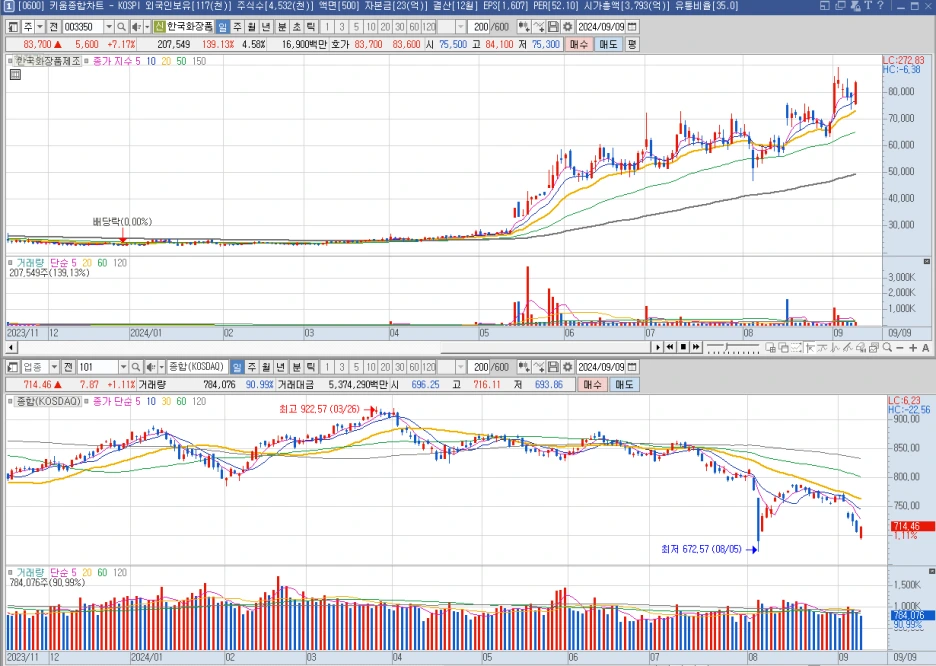
Task: Select 초 second period in upper toolbar
Action: 297,27
